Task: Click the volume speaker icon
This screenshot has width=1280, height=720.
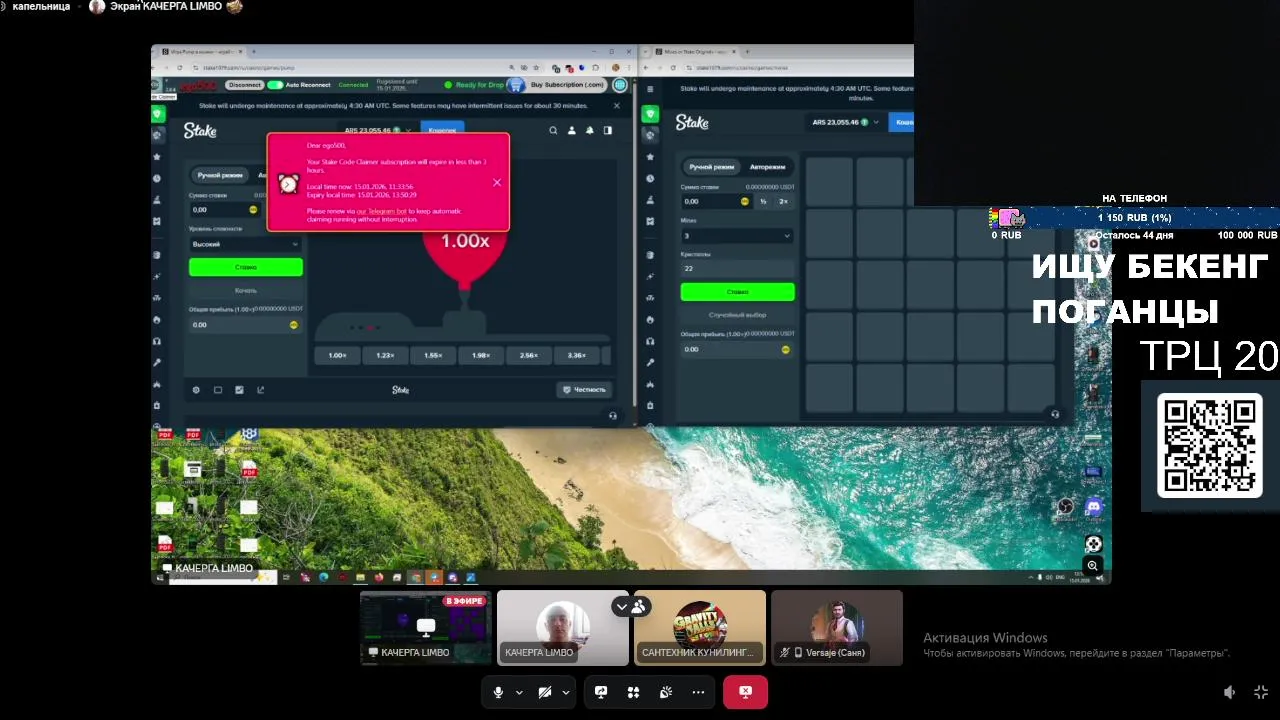Action: click(1230, 692)
